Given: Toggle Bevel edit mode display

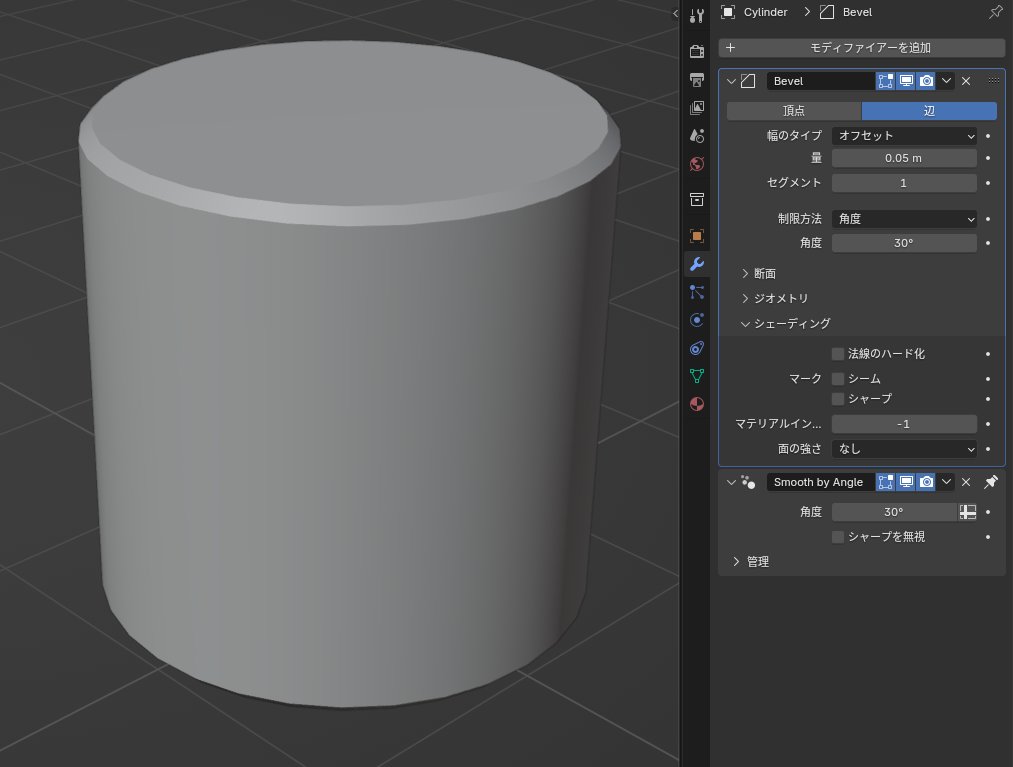Looking at the screenshot, I should (x=886, y=81).
